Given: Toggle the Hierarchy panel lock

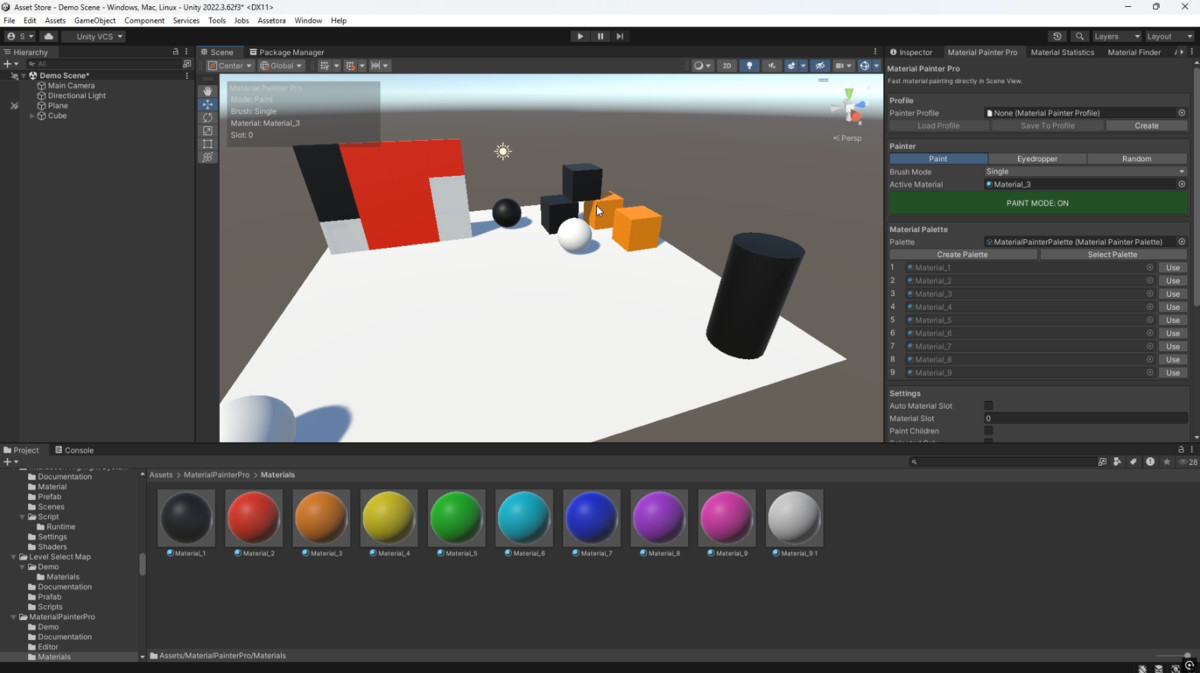Looking at the screenshot, I should [x=176, y=52].
